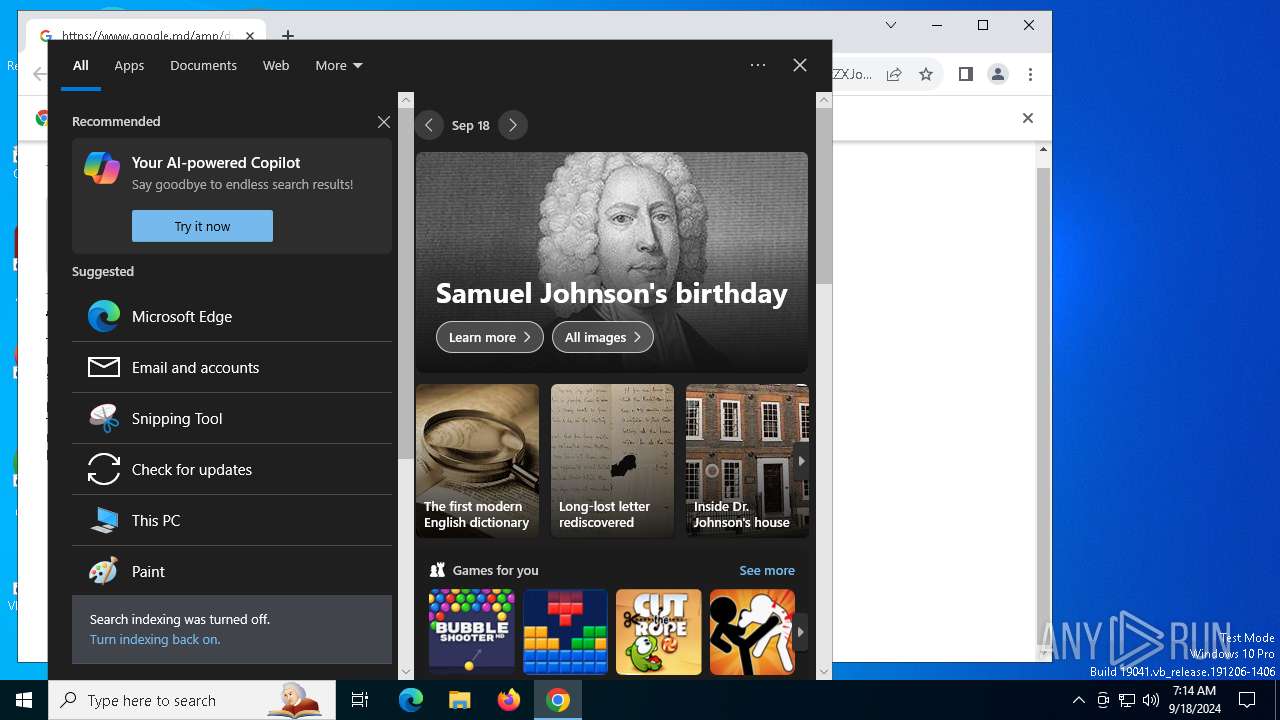Open a new Chrome tab
Viewport: 1280px width, 720px height.
click(x=288, y=36)
